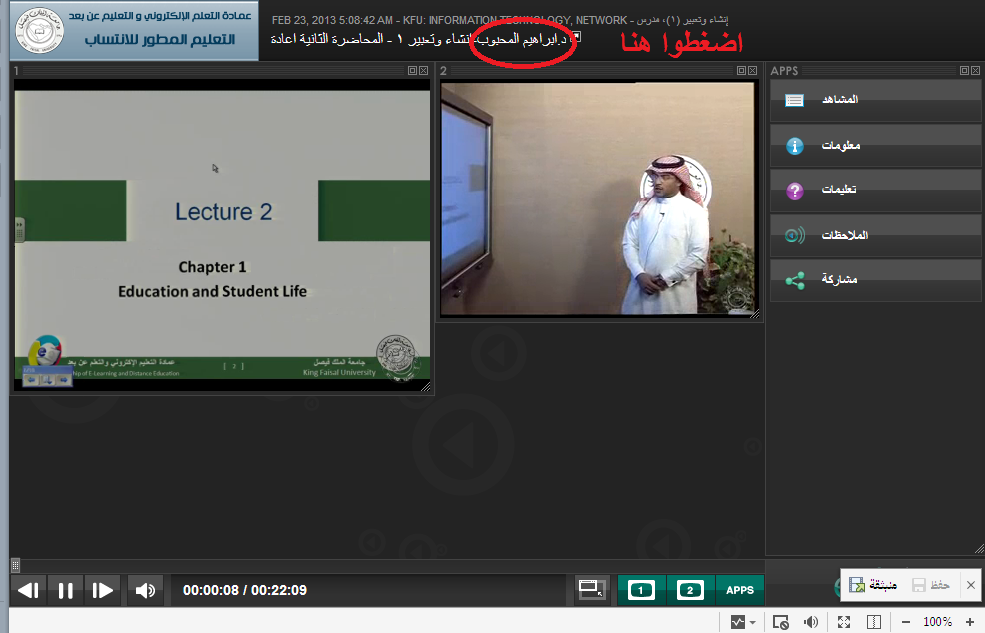Toggle the APPS panel button
Screen dimensions: 985x633
(740, 590)
